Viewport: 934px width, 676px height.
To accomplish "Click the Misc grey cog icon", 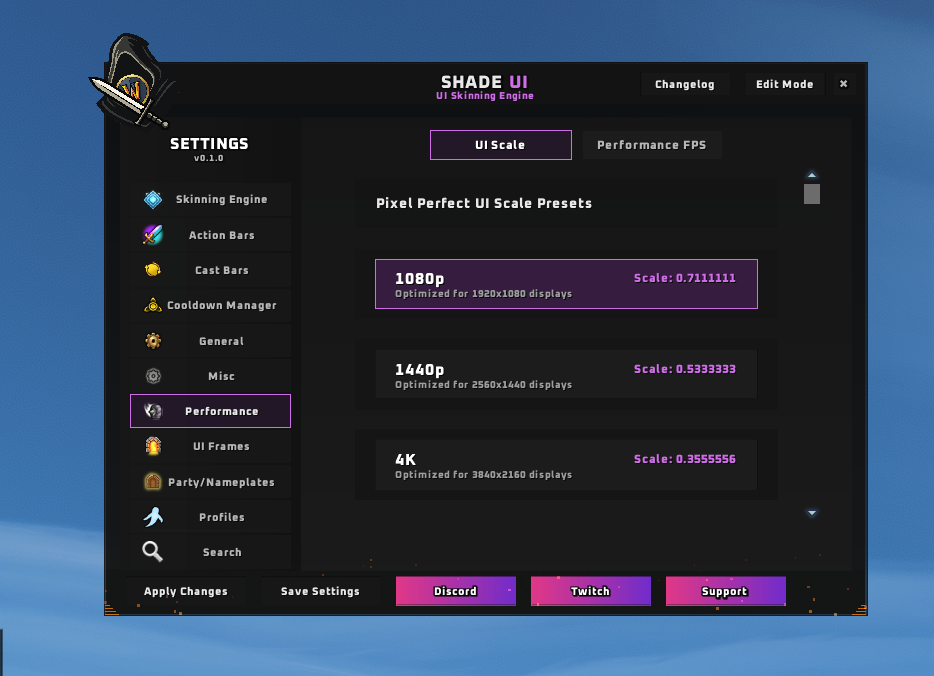I will pos(153,376).
